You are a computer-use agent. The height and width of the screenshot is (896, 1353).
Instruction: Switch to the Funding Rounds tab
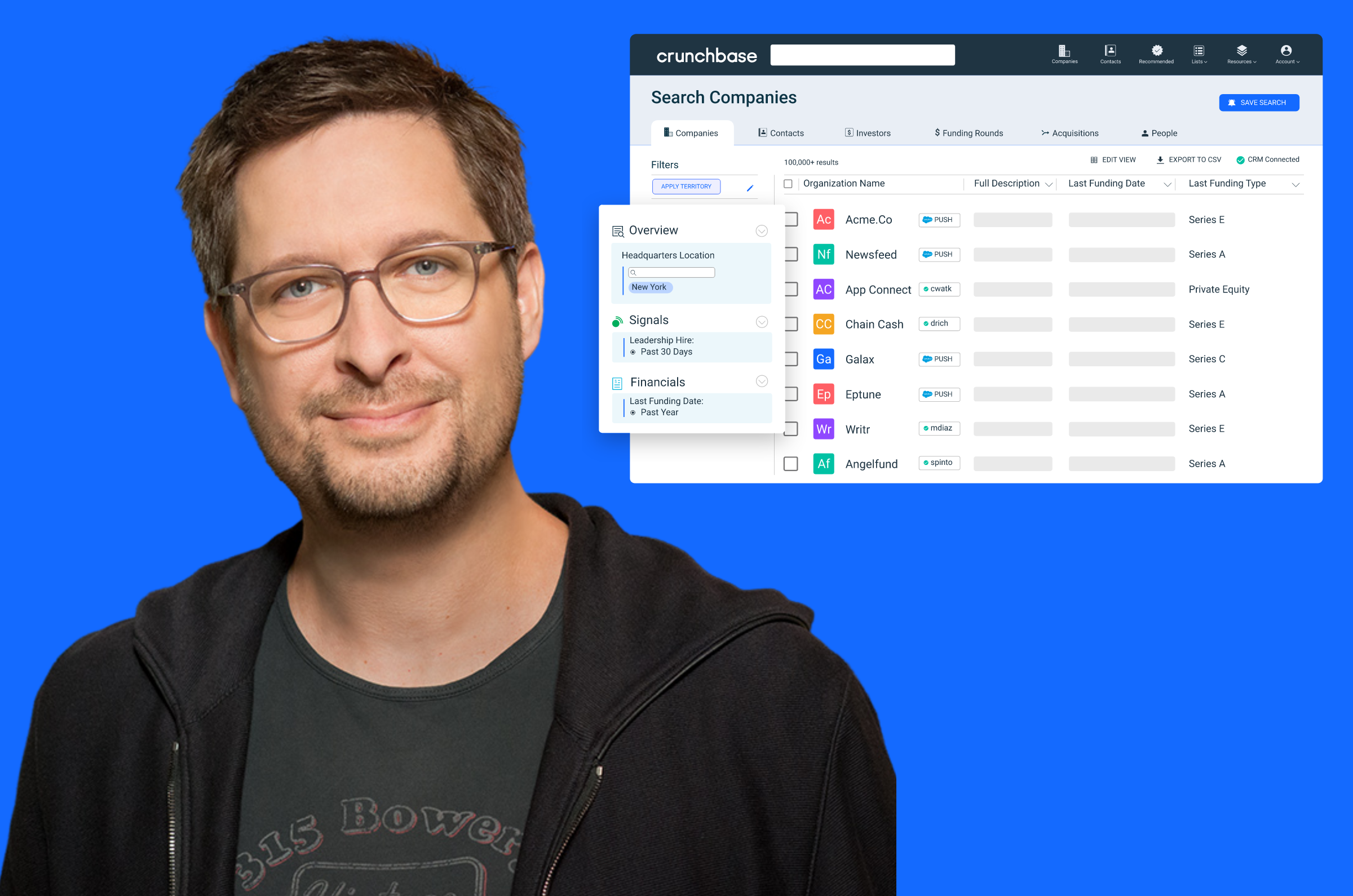click(969, 133)
